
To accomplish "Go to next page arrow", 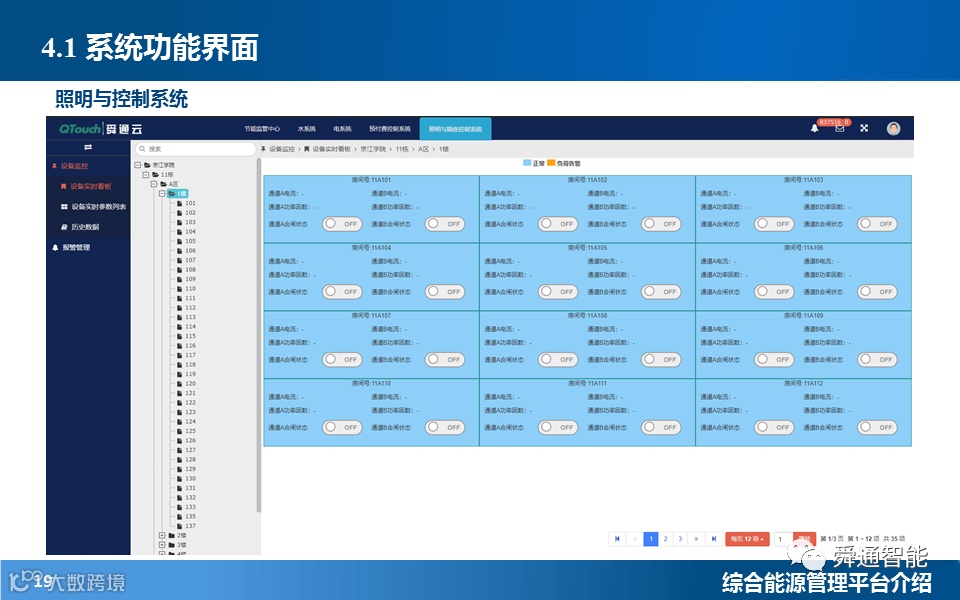I will click(696, 539).
